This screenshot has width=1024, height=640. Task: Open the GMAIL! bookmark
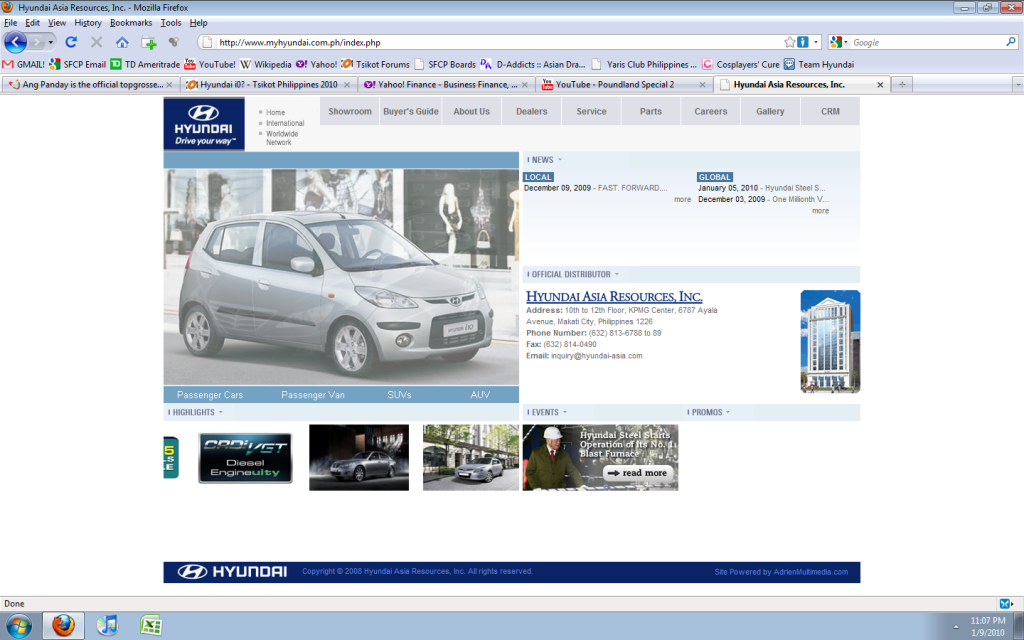pos(24,65)
